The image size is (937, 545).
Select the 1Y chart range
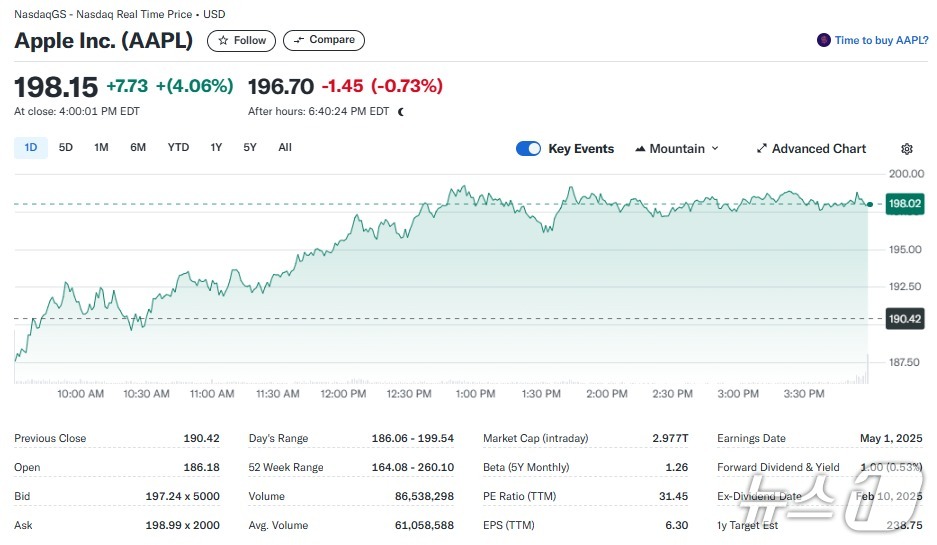point(216,148)
